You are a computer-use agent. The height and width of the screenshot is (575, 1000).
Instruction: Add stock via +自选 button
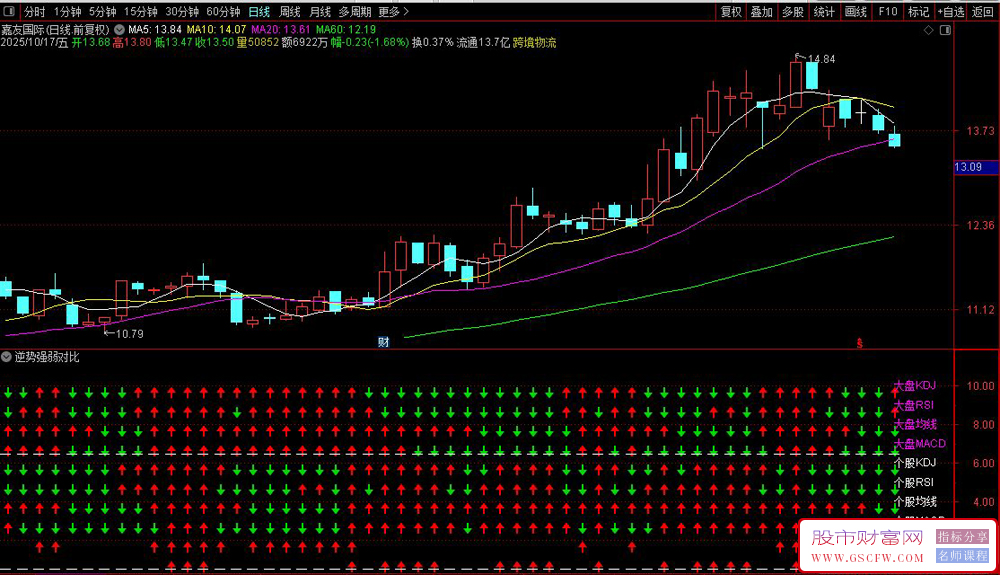pos(950,12)
